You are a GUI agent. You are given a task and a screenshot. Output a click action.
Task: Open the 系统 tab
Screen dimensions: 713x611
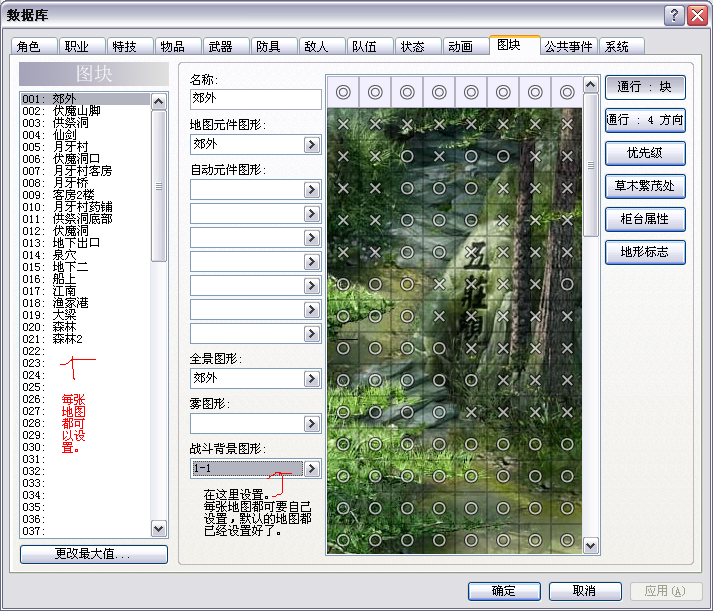[622, 46]
